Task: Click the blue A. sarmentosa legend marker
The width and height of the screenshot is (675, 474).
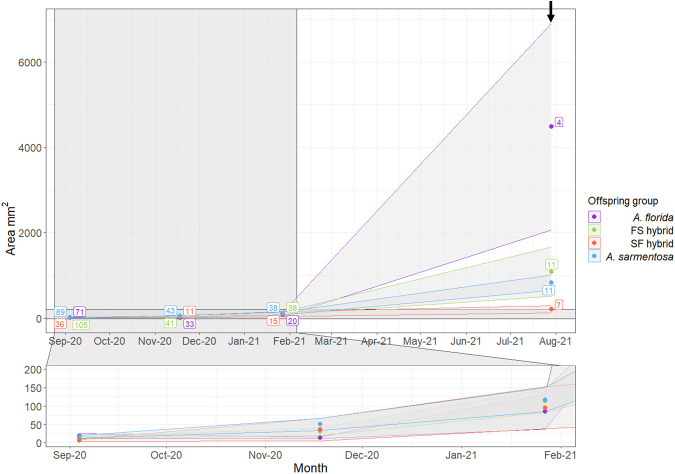Action: tap(595, 257)
